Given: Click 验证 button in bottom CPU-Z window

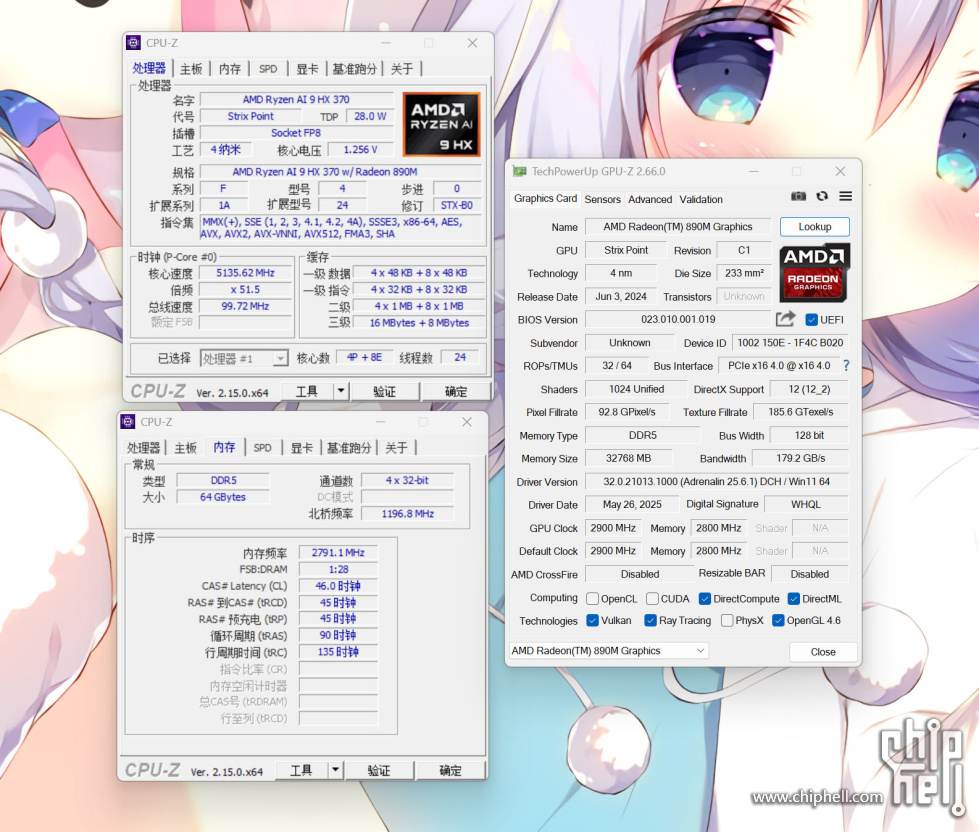Looking at the screenshot, I should click(x=378, y=770).
